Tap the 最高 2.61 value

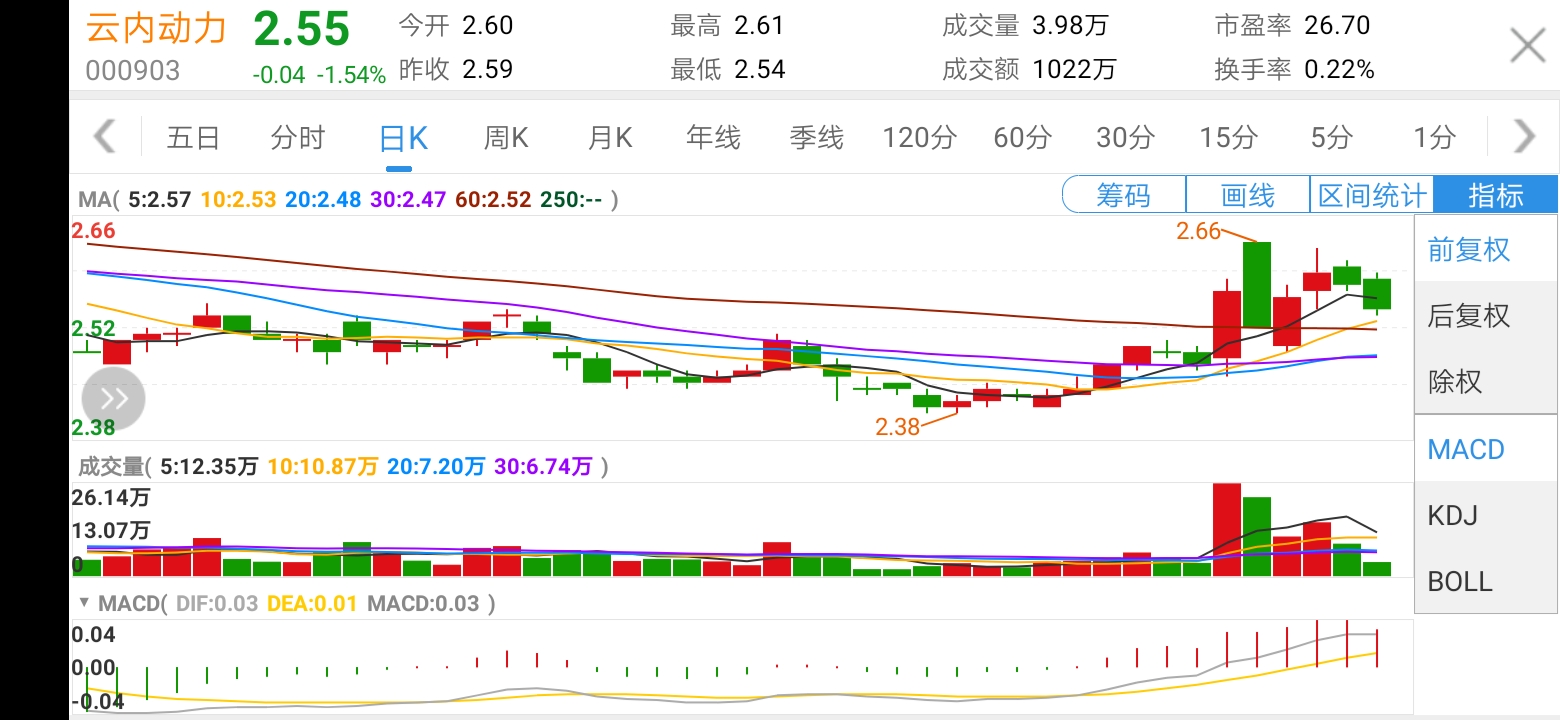tap(759, 25)
